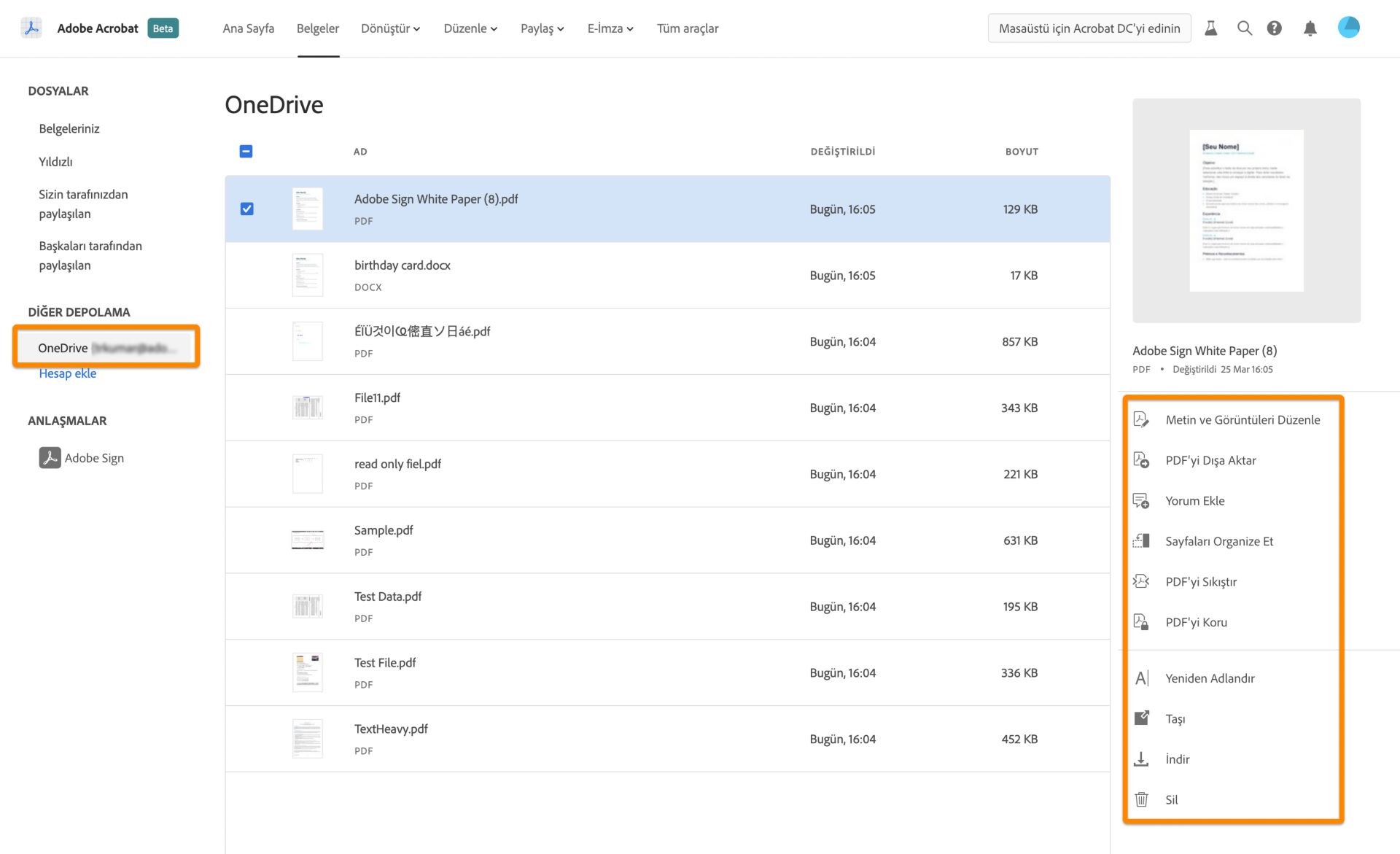This screenshot has width=1400, height=854.
Task: Open the user profile avatar
Action: 1349,28
